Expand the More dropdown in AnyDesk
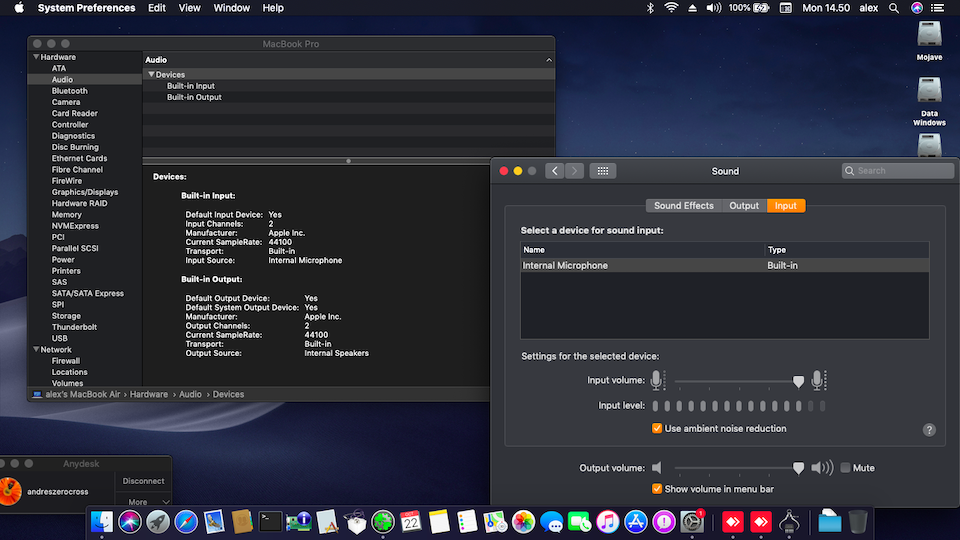 [143, 502]
